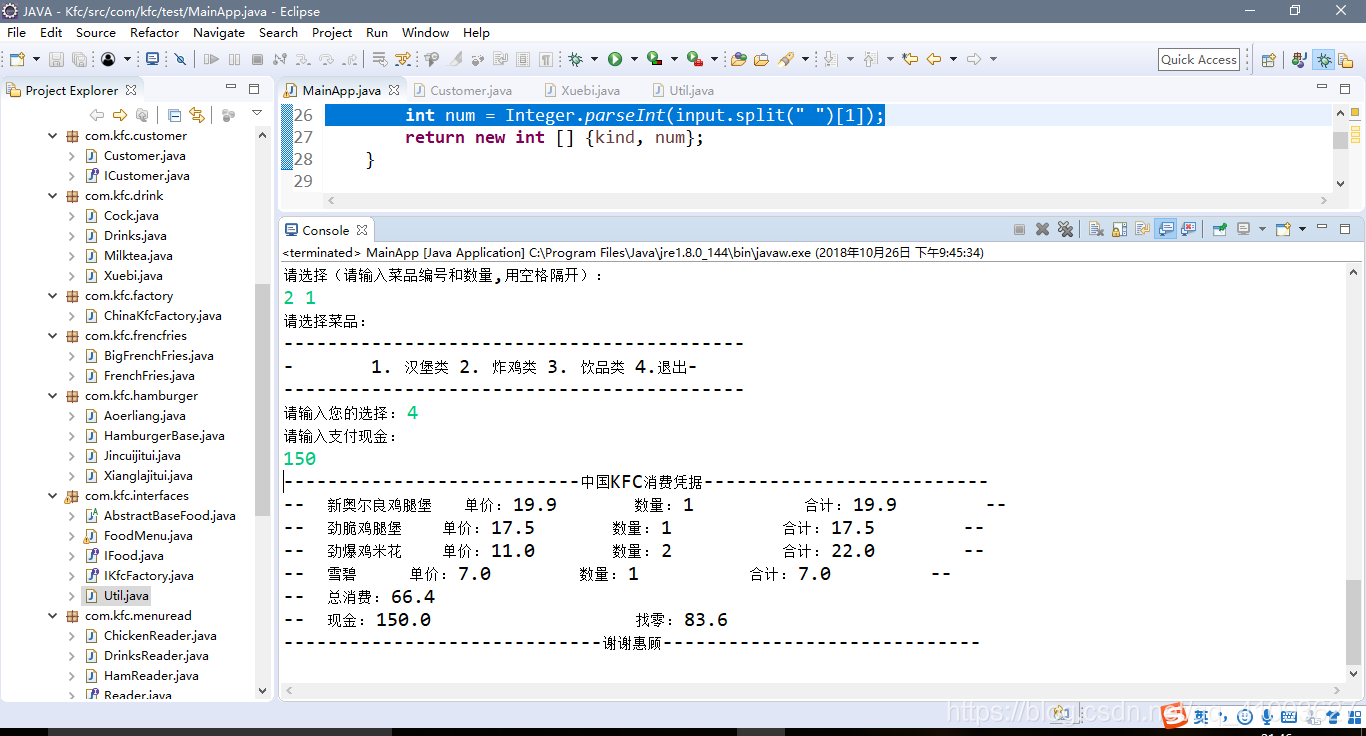Open the Debug button dropdown arrow

594,59
